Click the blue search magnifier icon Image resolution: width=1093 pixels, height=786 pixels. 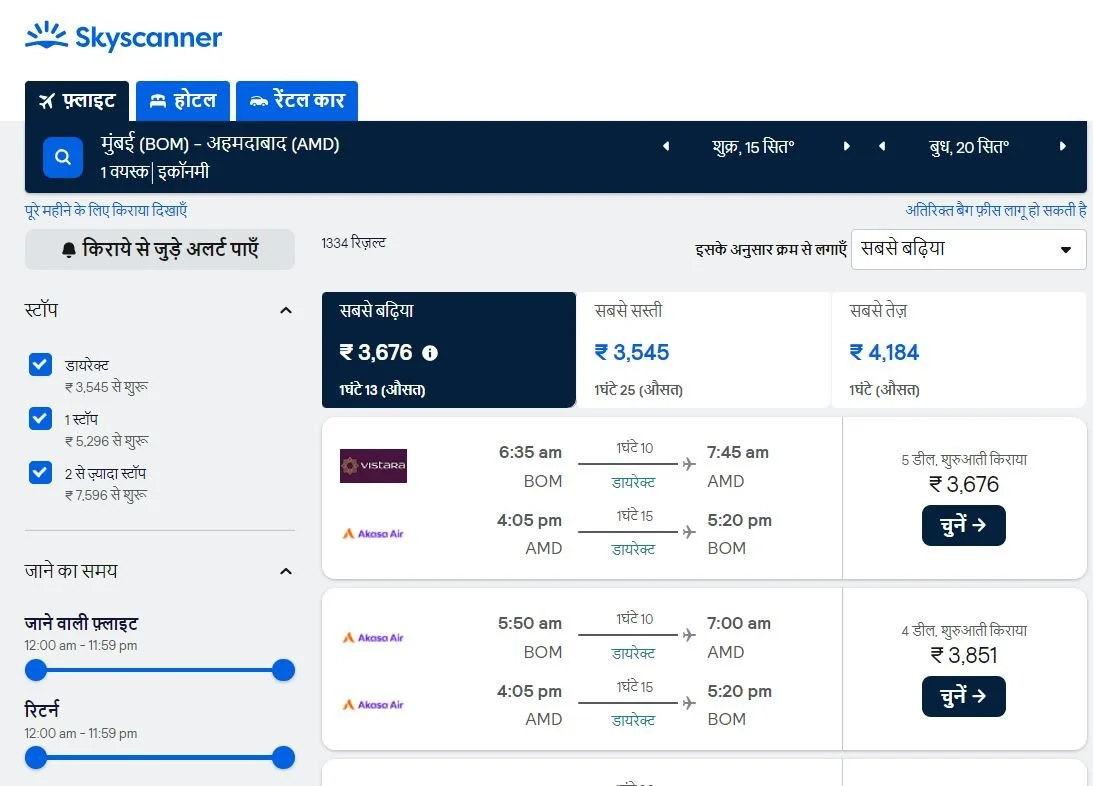62,157
